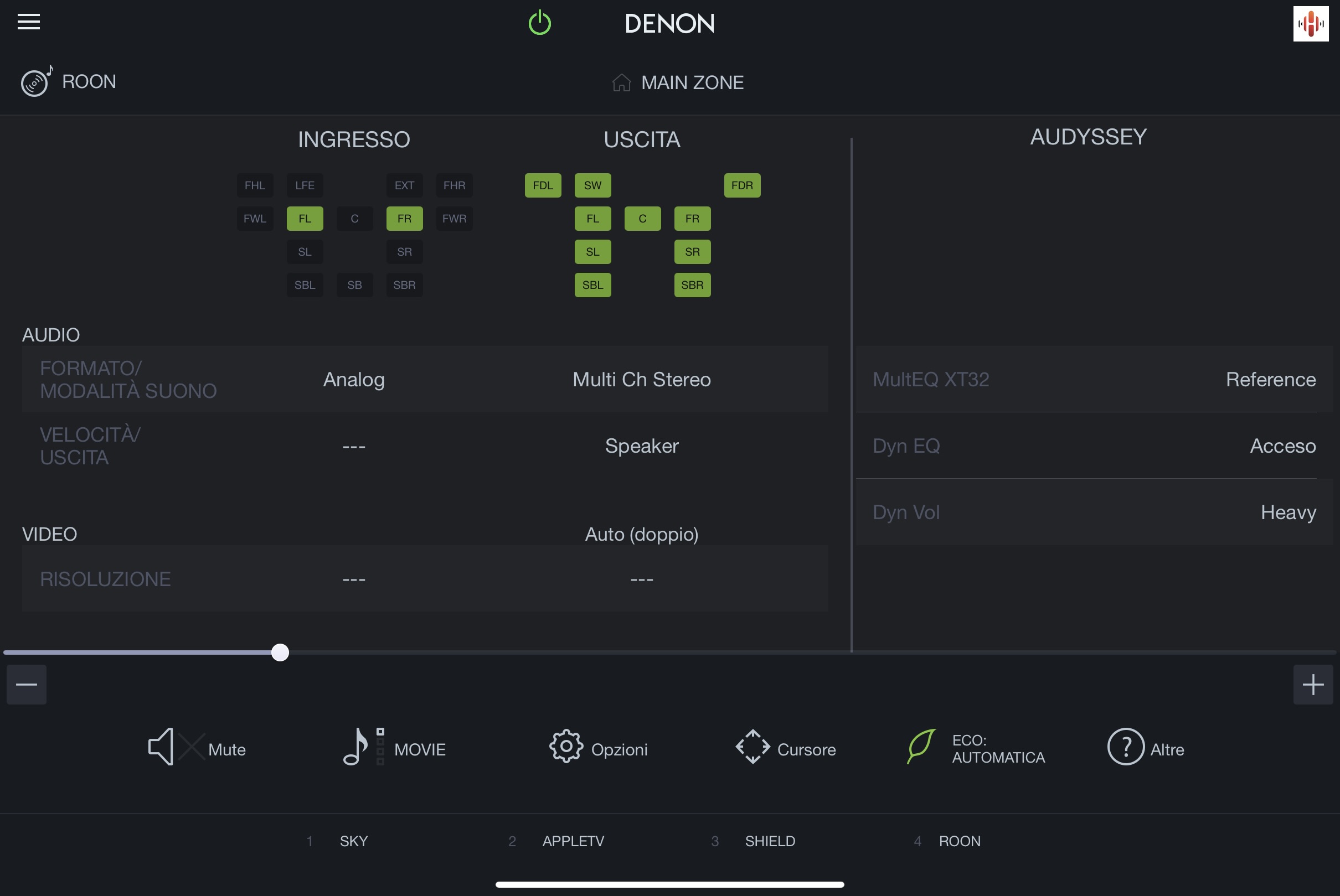Click the Mute speaker icon
The height and width of the screenshot is (896, 1340).
176,747
